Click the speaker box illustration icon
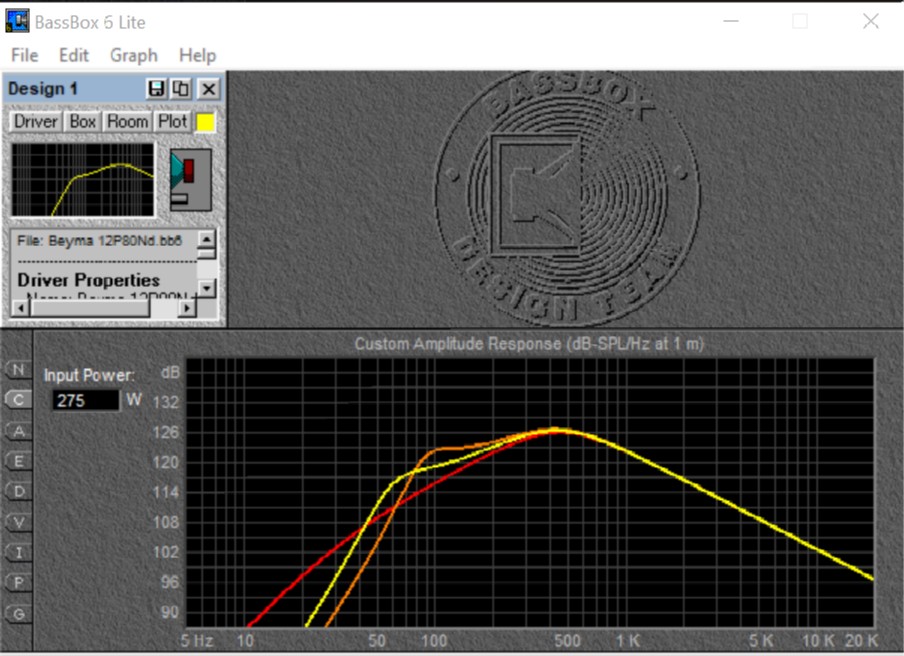The width and height of the screenshot is (904, 656). point(190,180)
